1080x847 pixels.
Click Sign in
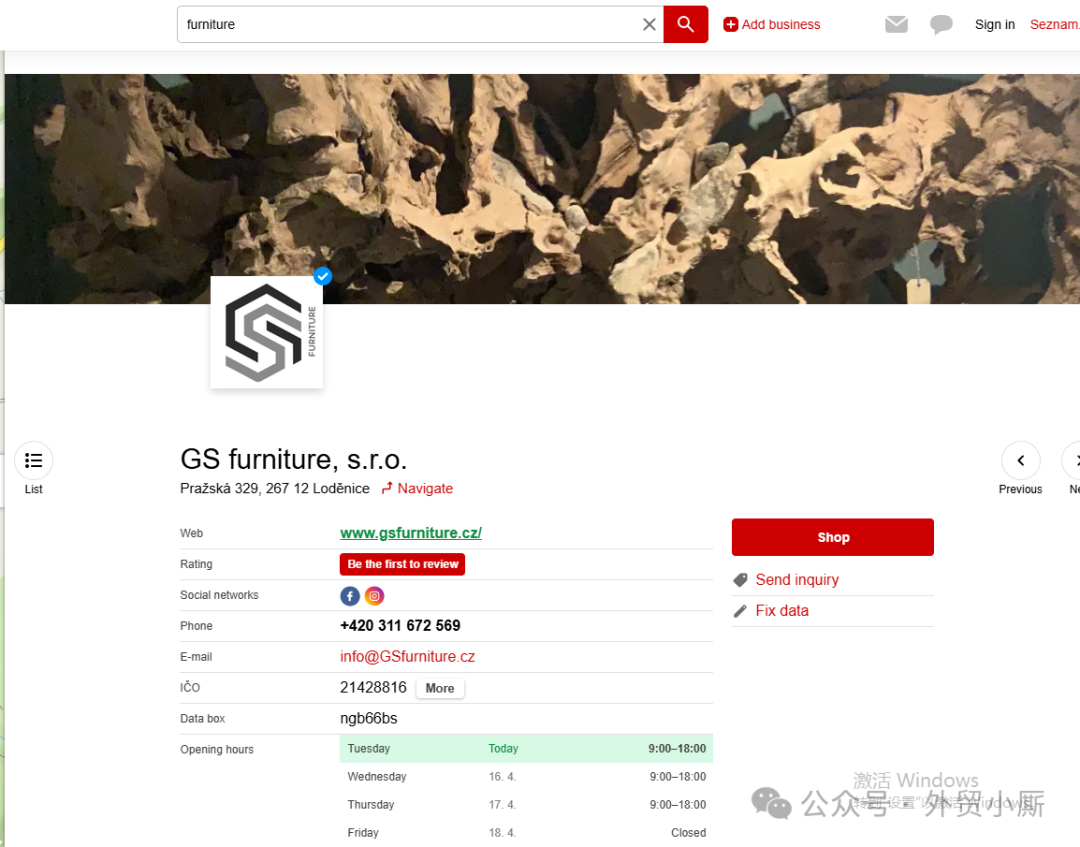995,25
